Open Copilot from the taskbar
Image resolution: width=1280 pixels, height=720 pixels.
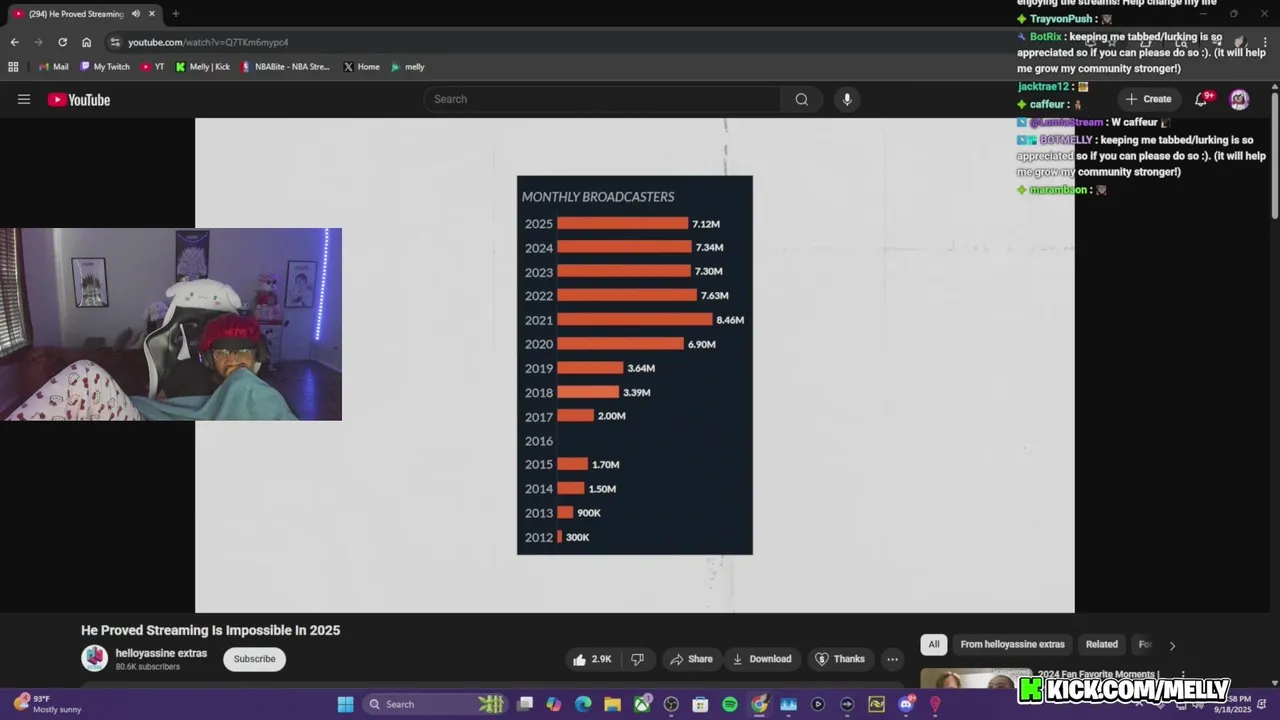pyautogui.click(x=554, y=704)
